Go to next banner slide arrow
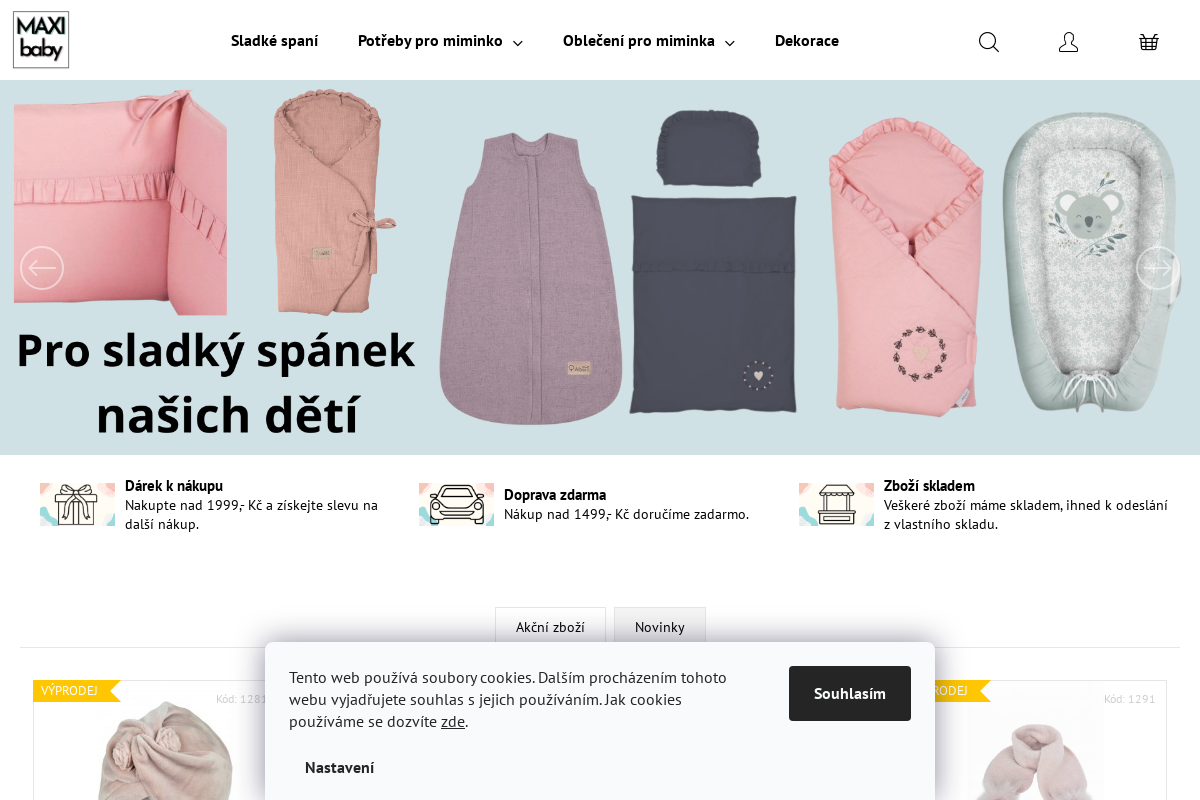1200x800 pixels. pos(1158,268)
